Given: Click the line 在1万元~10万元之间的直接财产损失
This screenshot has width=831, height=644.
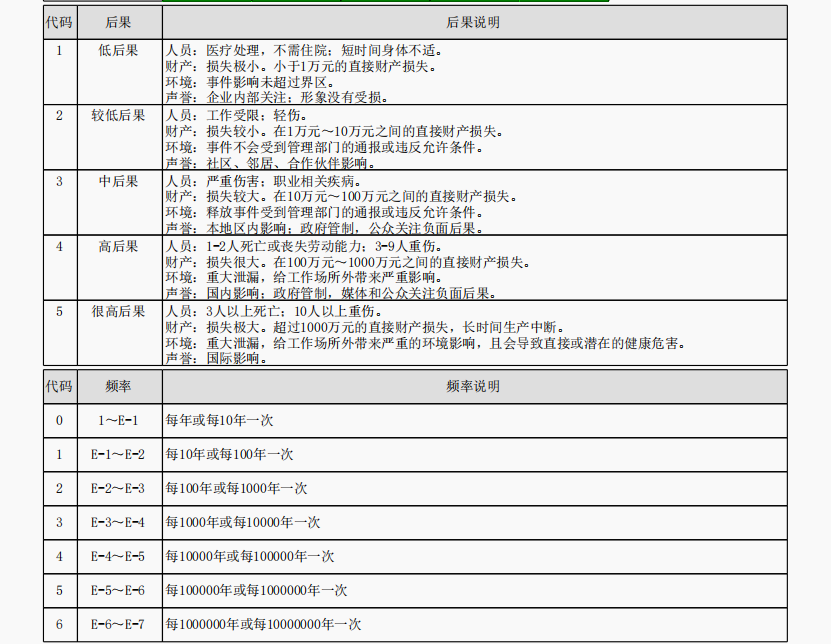Looking at the screenshot, I should pos(334,131).
